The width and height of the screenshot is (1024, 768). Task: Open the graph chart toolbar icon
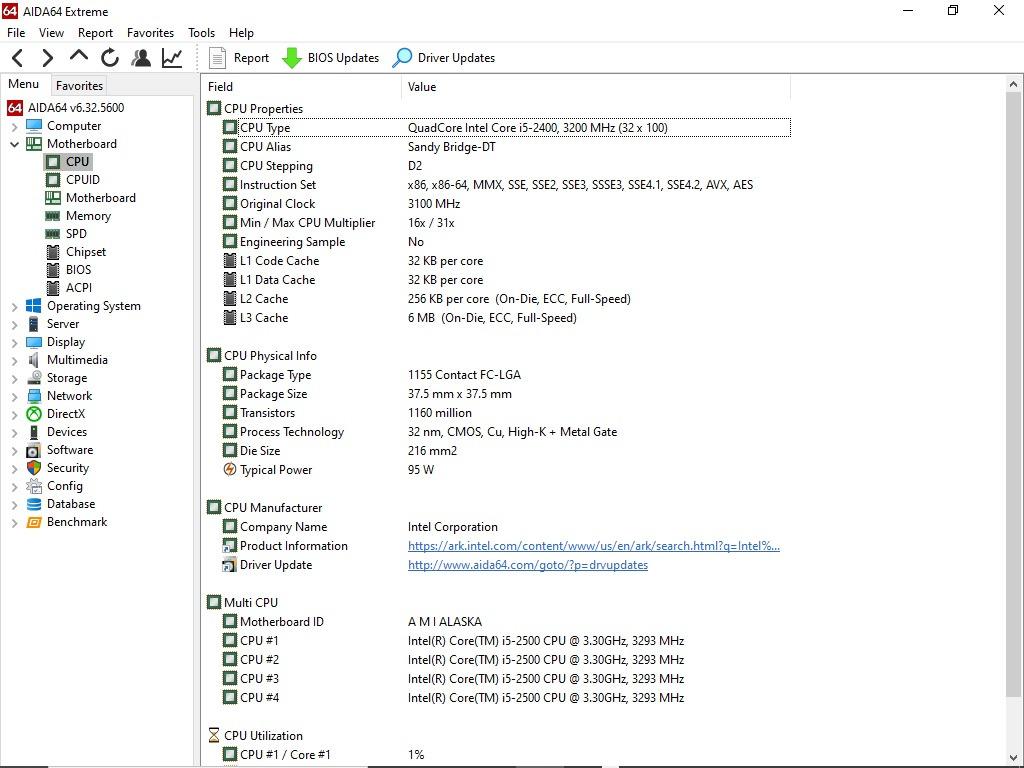[172, 58]
